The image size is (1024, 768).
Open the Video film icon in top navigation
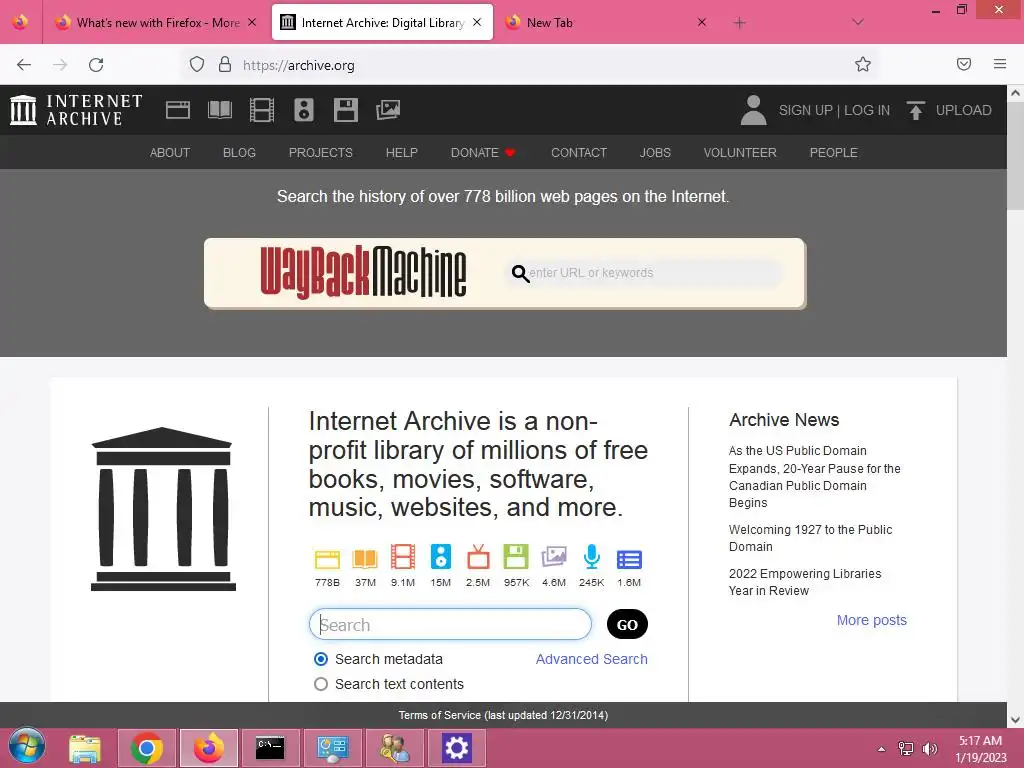click(x=262, y=110)
